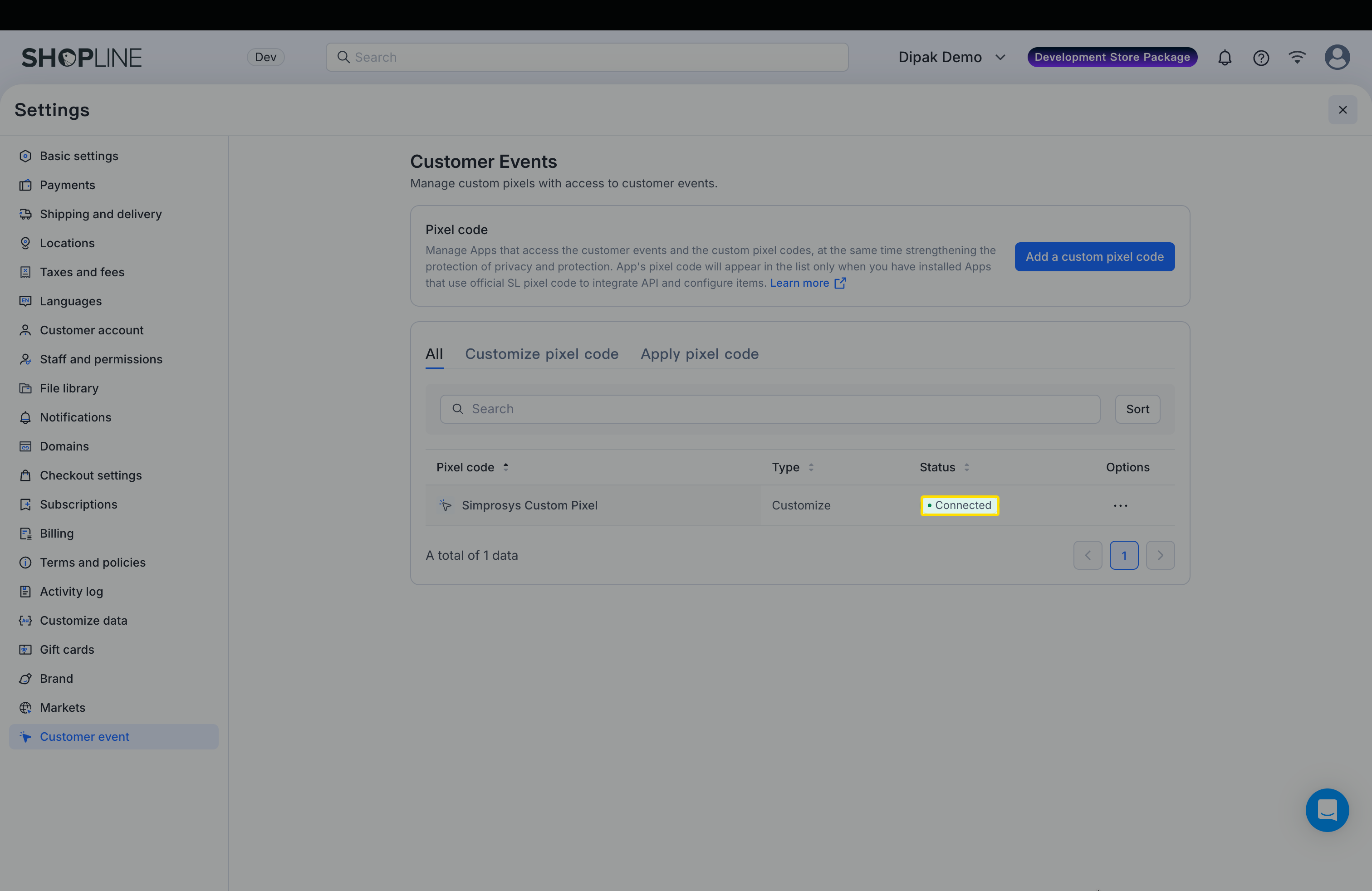Click the SHOPLINE logo
Viewport: 1372px width, 891px height.
81,58
